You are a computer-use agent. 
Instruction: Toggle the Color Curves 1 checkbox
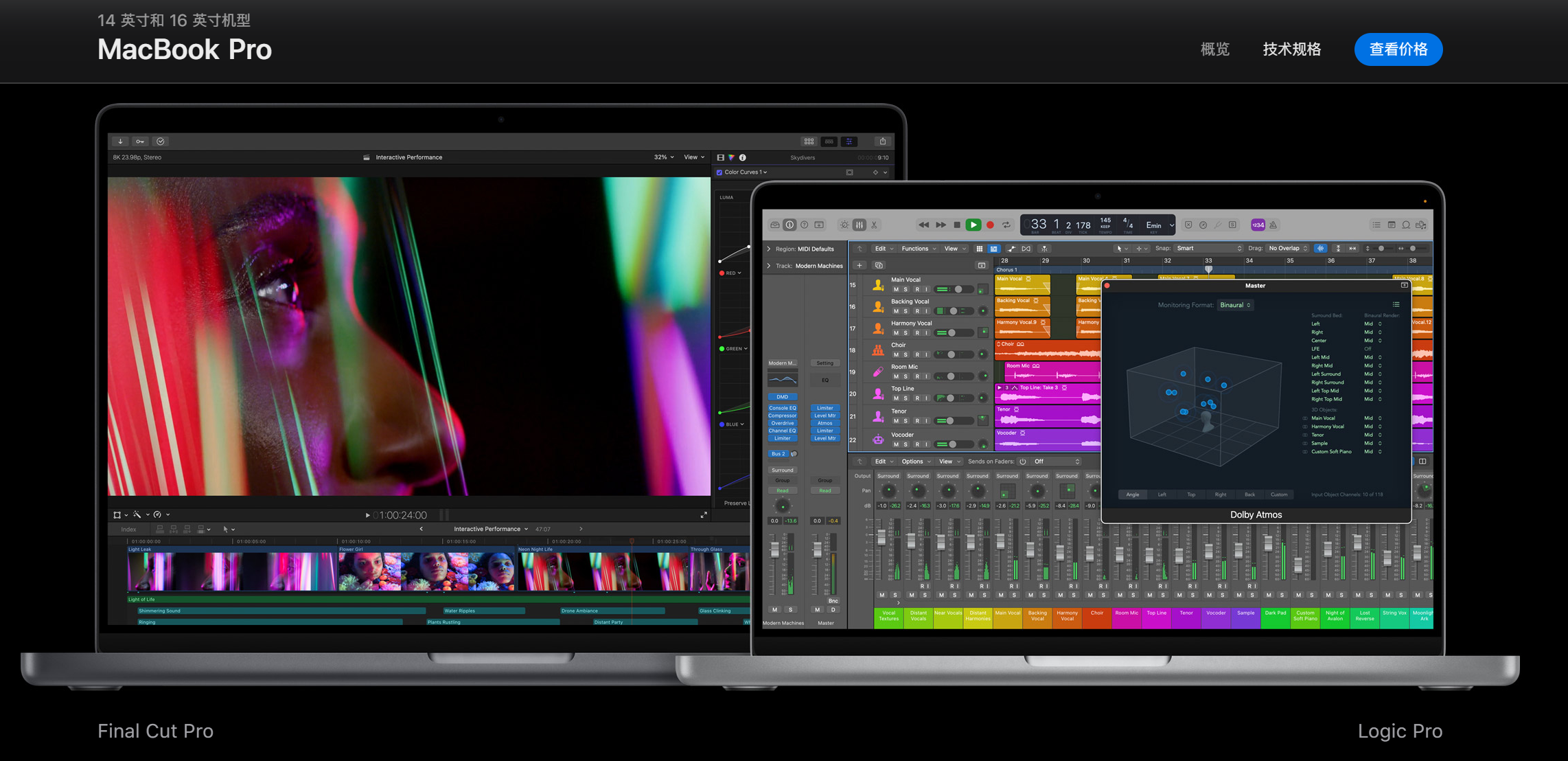tap(719, 173)
